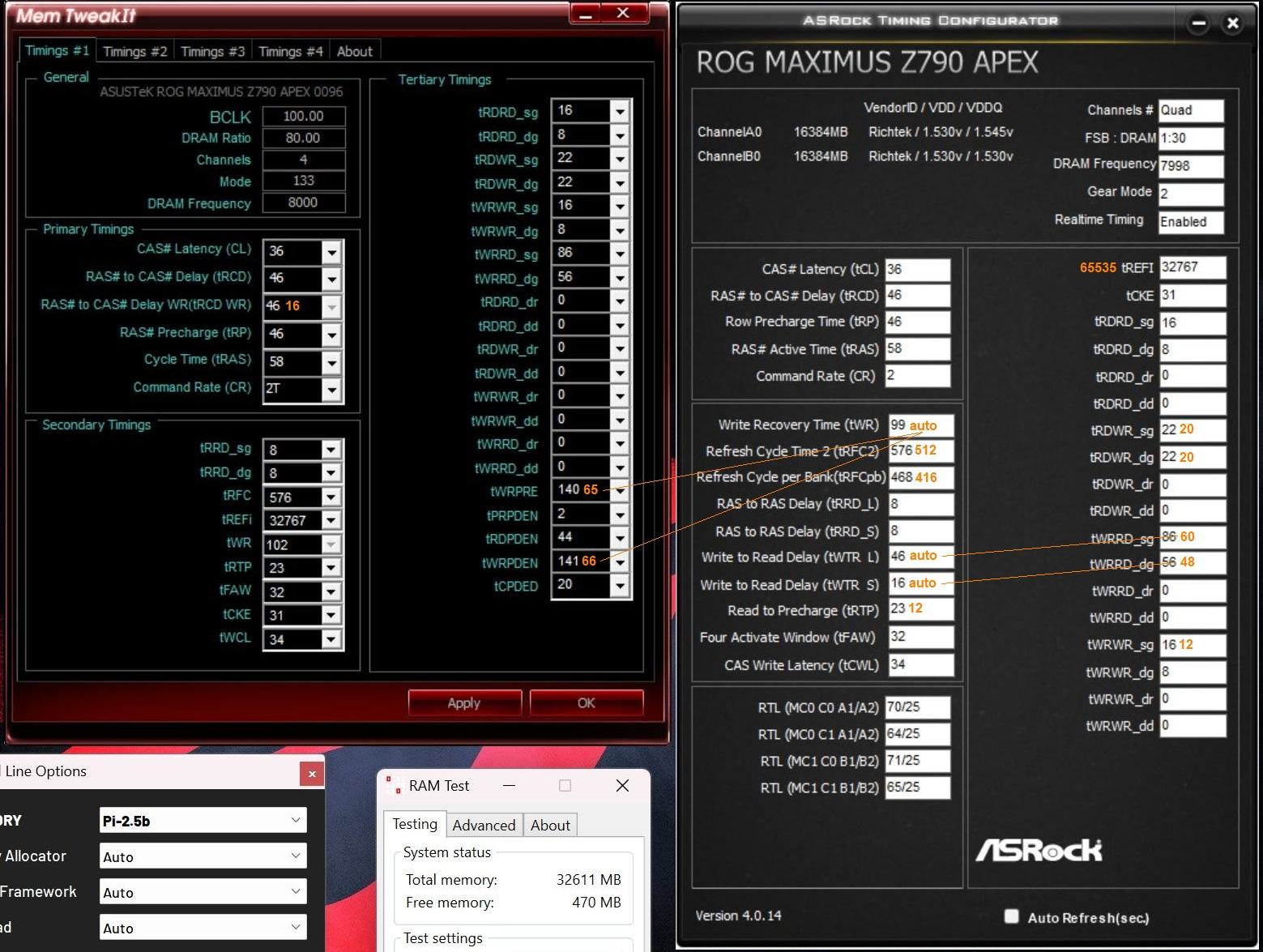This screenshot has width=1263, height=952.
Task: Expand the tCKE dropdown in Mem TweakIt
Action: [331, 616]
